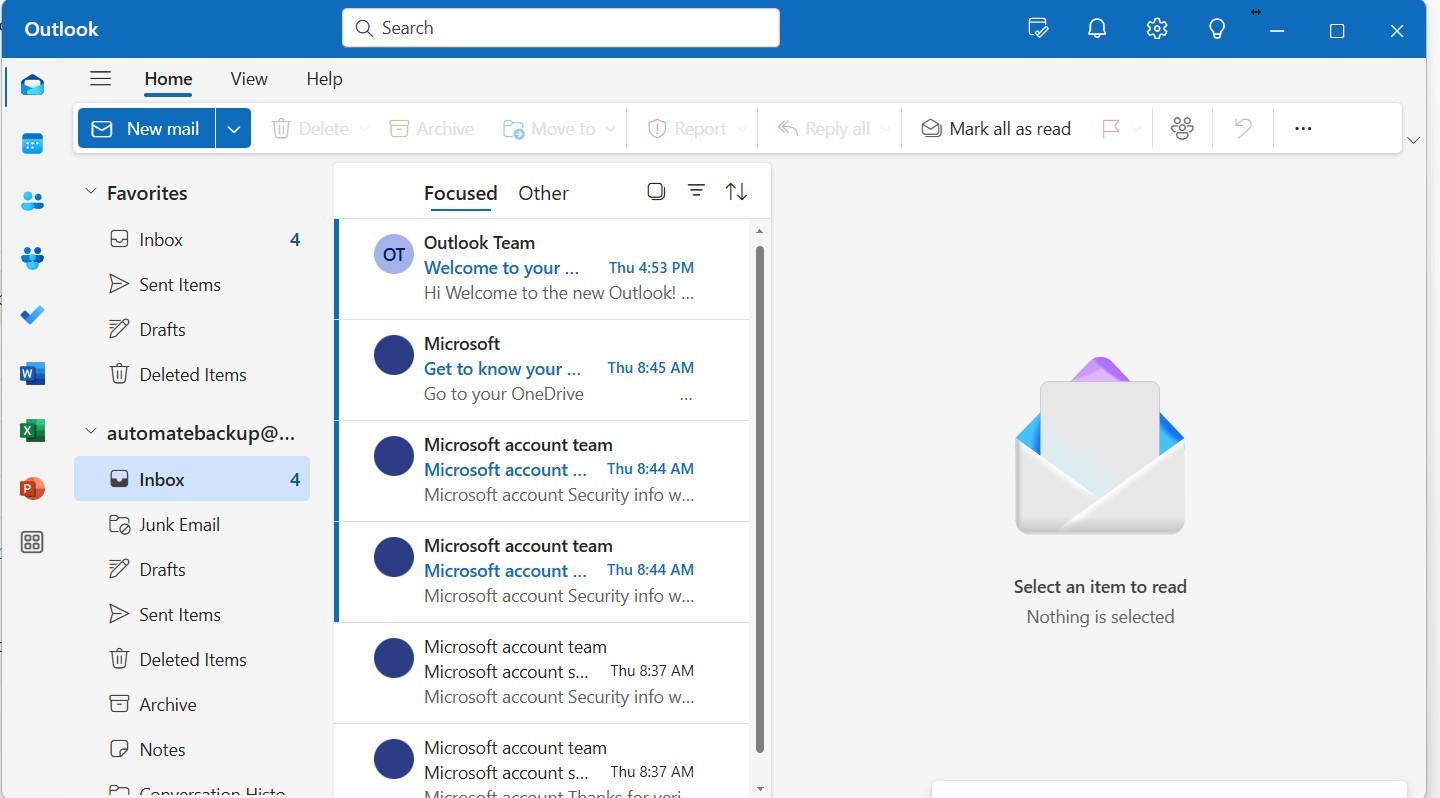Open Sent Items under Favorites
Screen dimensions: 1440x798
click(192, 284)
